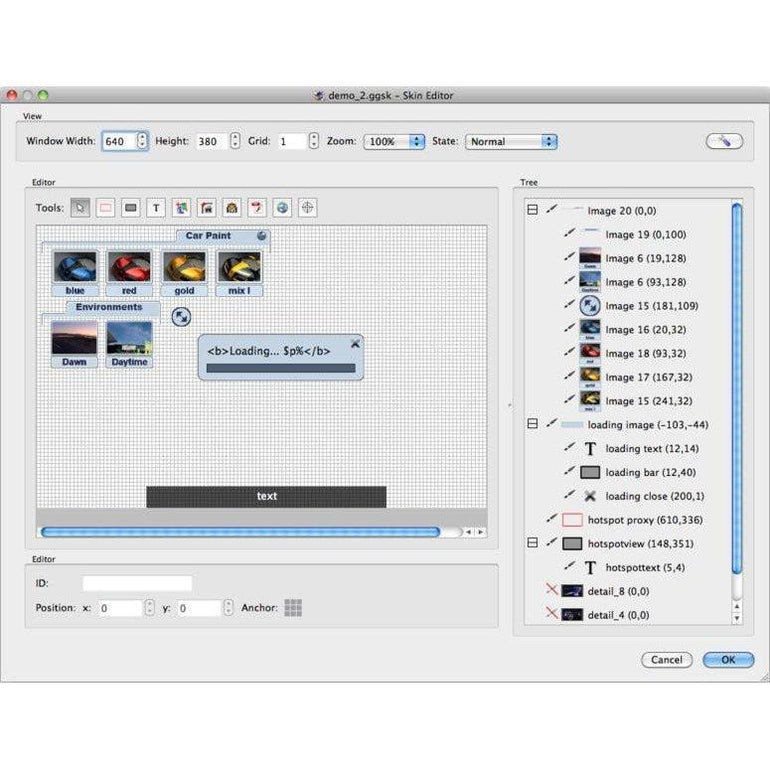Toggle visibility of detail_8 element
The width and height of the screenshot is (770, 770).
[x=551, y=589]
